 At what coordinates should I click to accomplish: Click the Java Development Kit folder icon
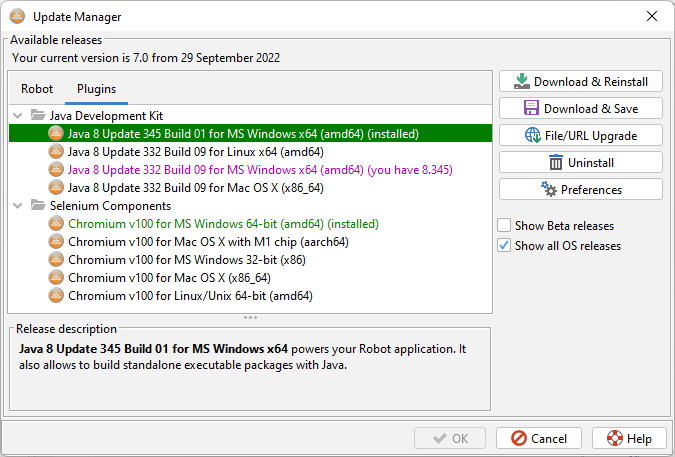pos(38,115)
